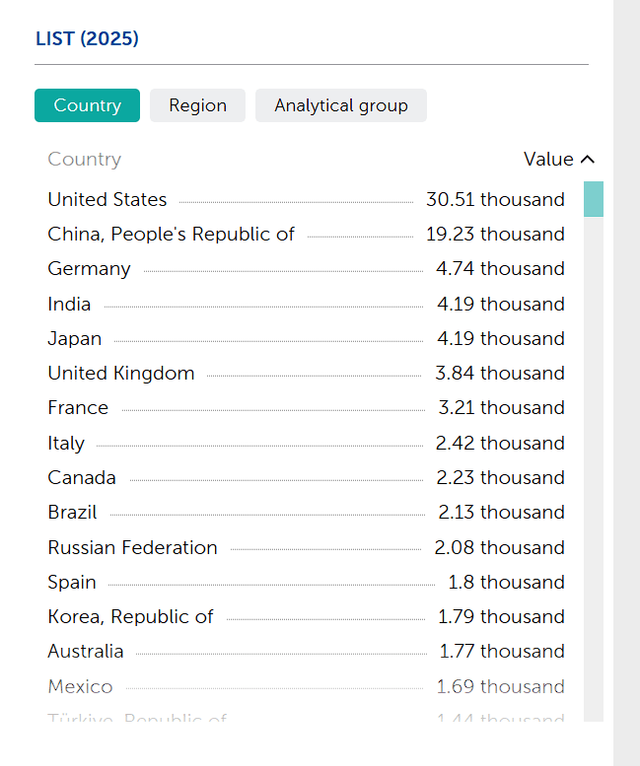This screenshot has height=766, width=640.
Task: Toggle sort order via Value chevron
Action: (587, 159)
